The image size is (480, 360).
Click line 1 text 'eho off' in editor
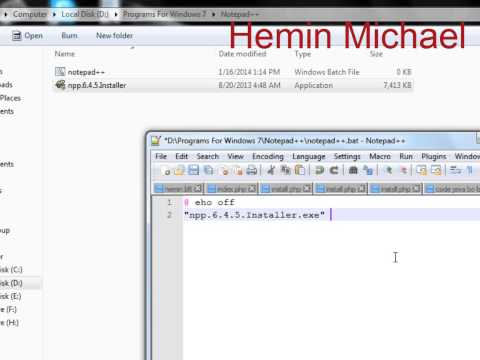pyautogui.click(x=215, y=202)
